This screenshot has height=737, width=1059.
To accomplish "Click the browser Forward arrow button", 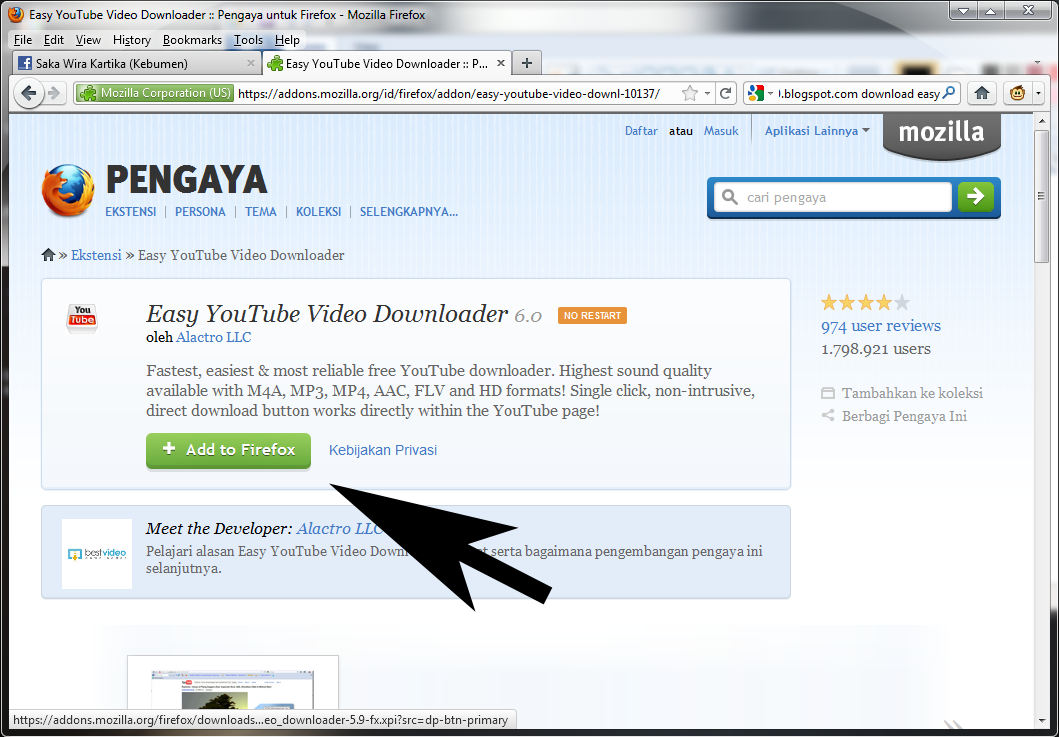I will pos(53,93).
